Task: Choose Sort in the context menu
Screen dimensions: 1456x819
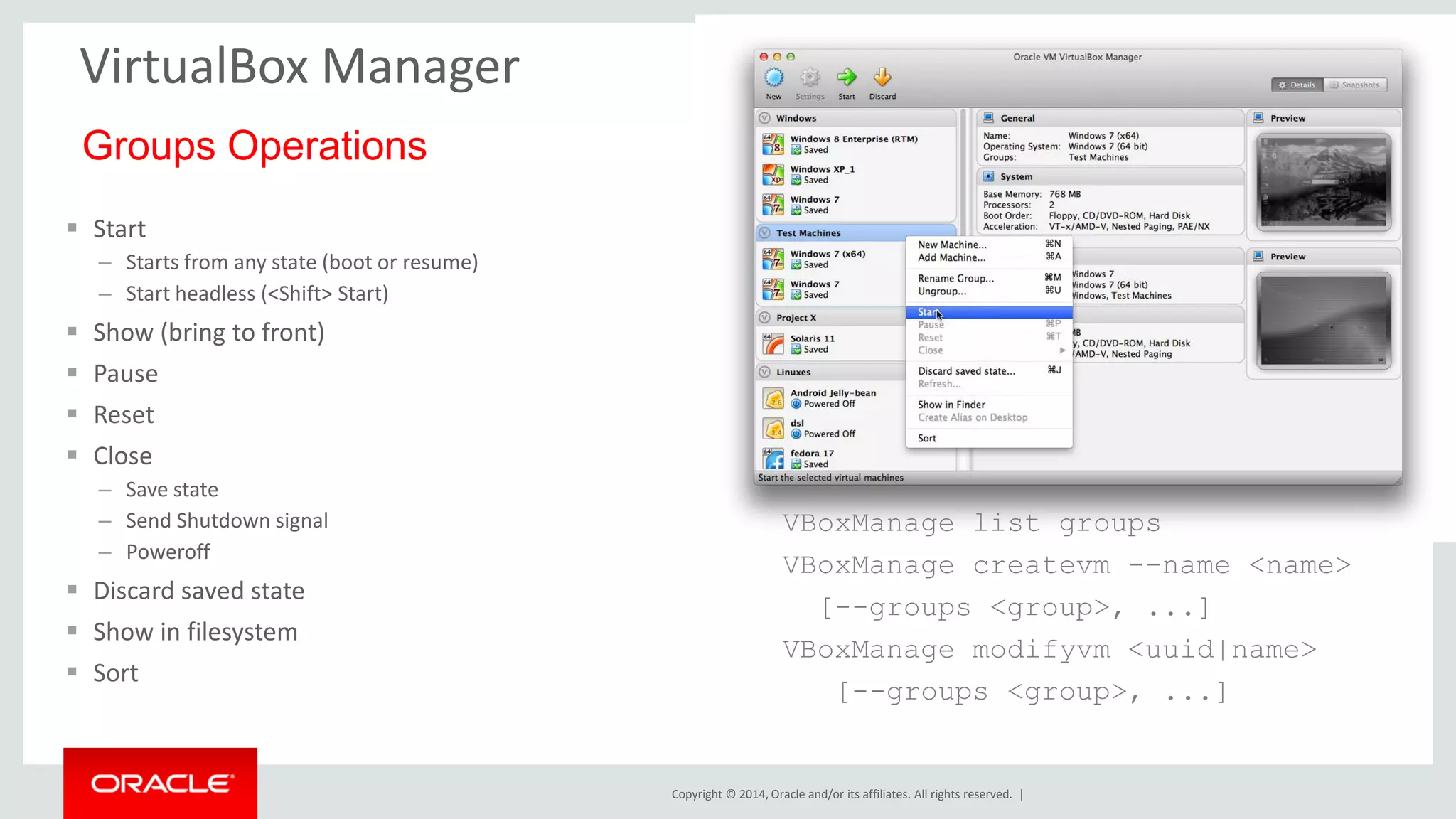Action: [927, 439]
